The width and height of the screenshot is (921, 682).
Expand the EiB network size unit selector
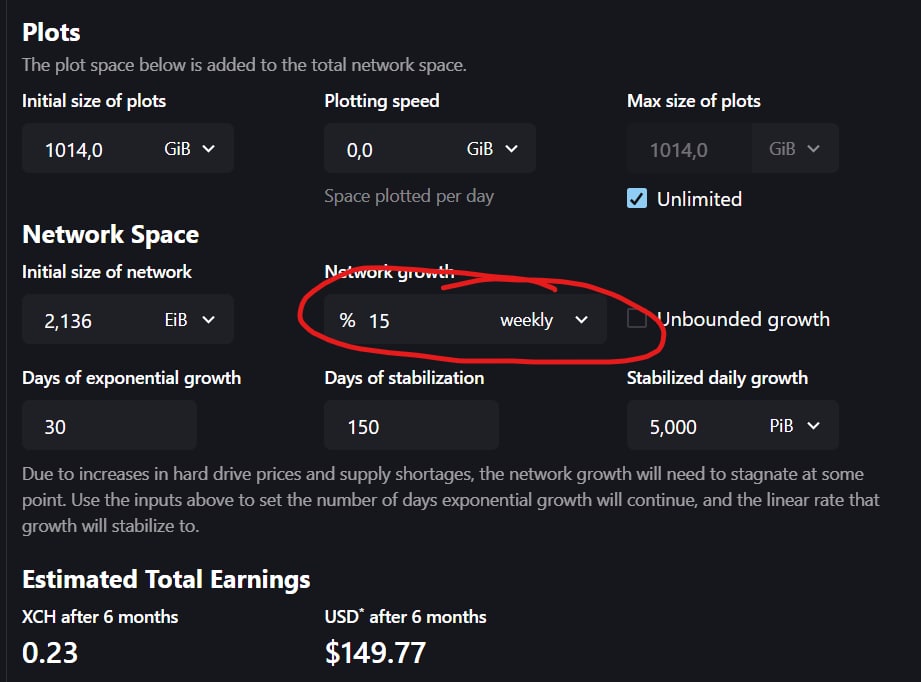(189, 320)
